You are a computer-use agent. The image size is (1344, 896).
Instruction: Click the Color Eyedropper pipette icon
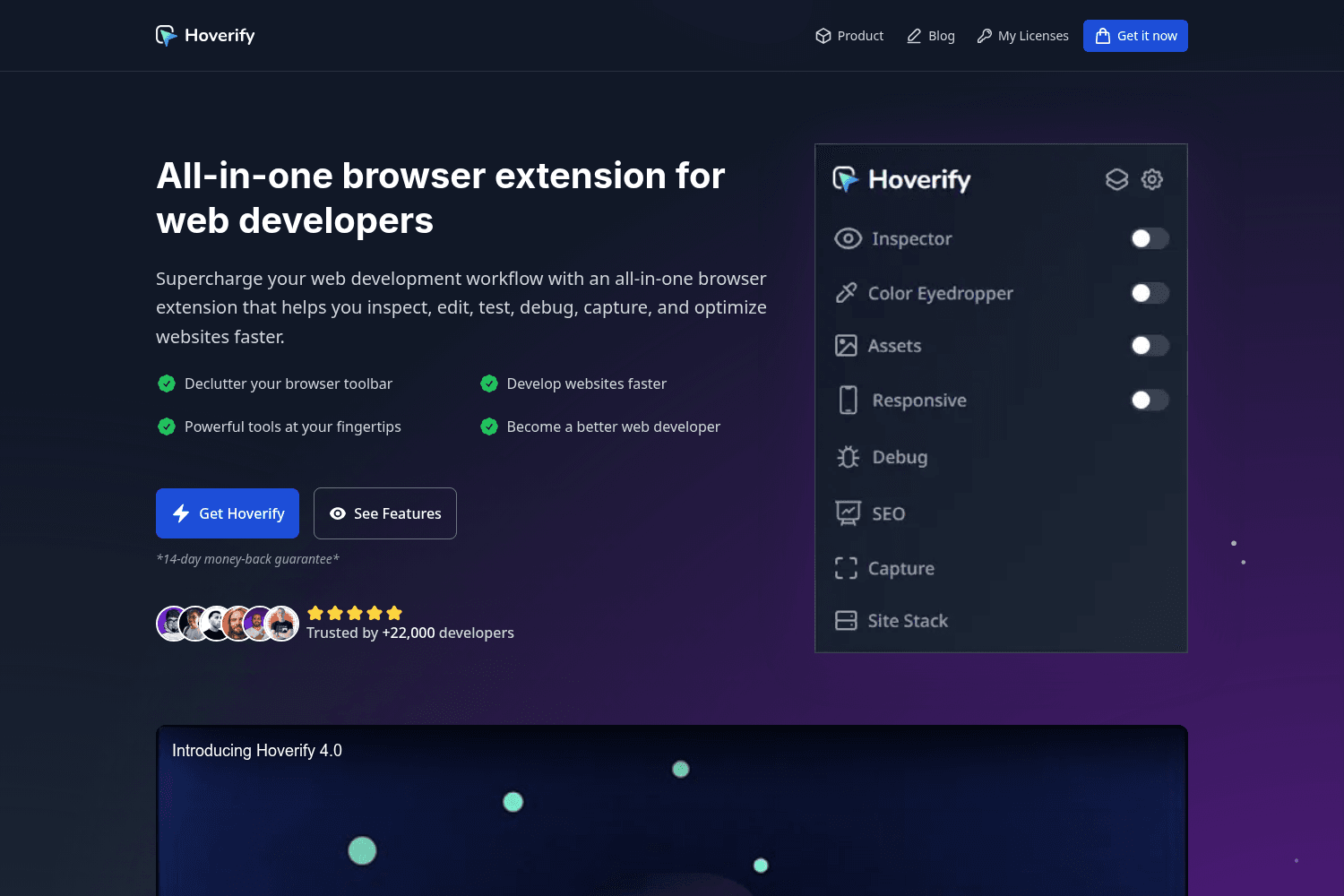tap(846, 293)
